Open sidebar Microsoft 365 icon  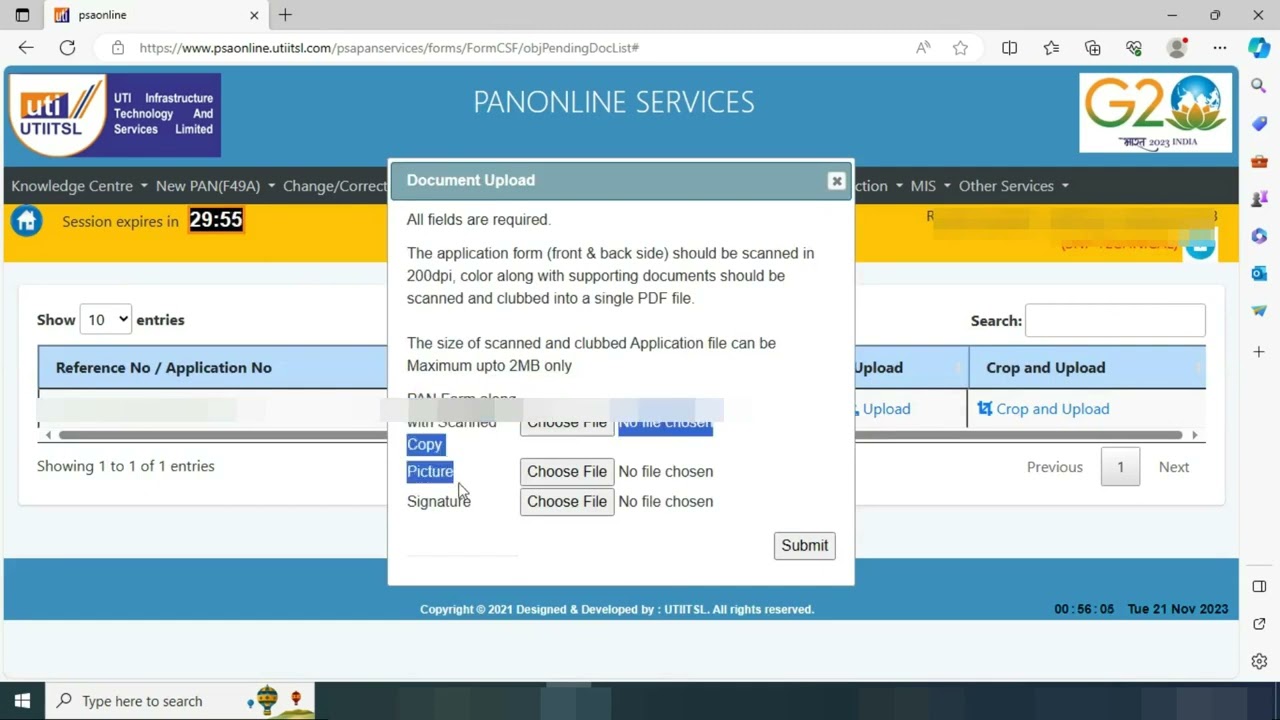pyautogui.click(x=1259, y=236)
